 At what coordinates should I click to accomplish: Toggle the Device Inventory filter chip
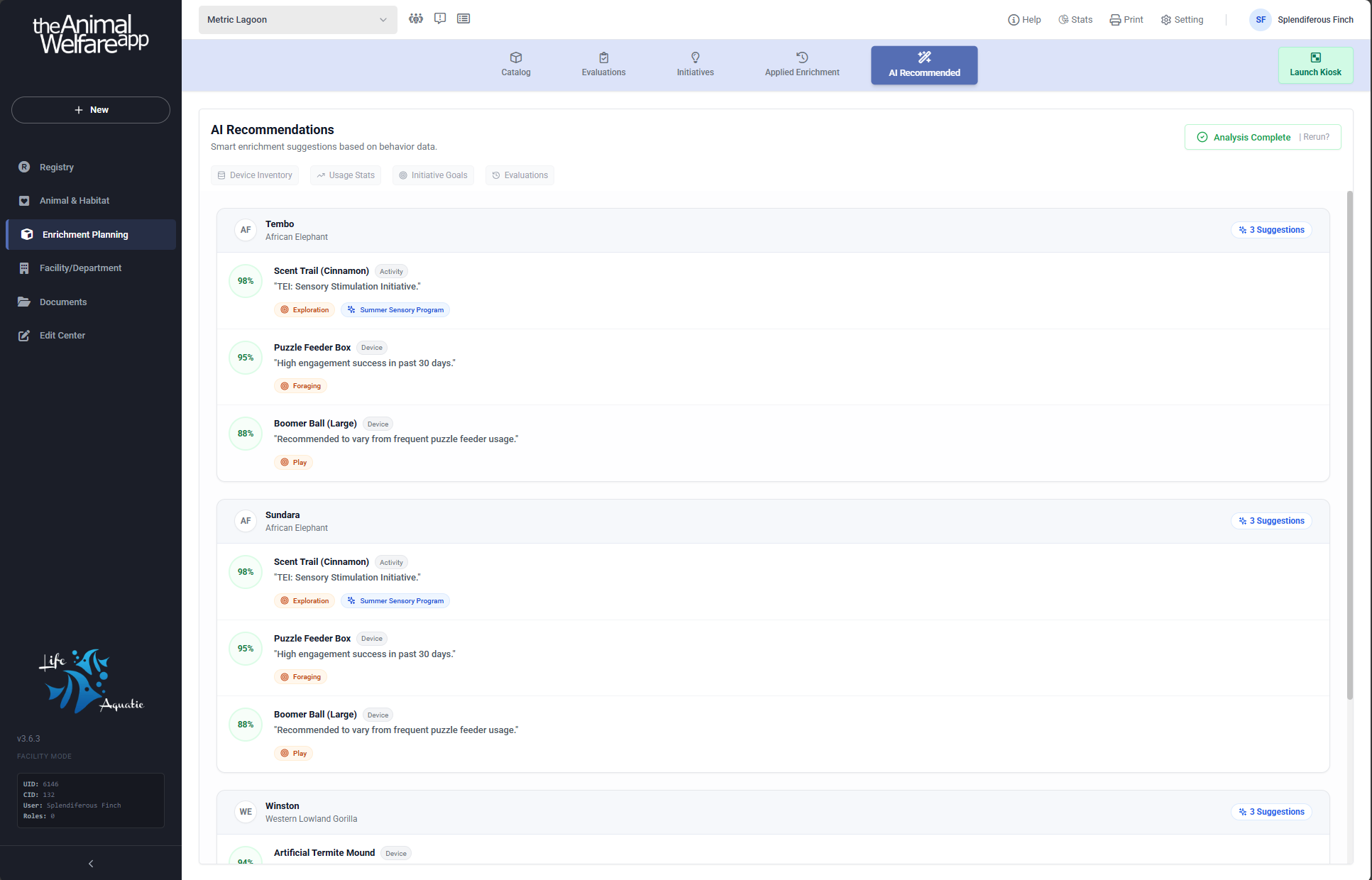tap(255, 175)
